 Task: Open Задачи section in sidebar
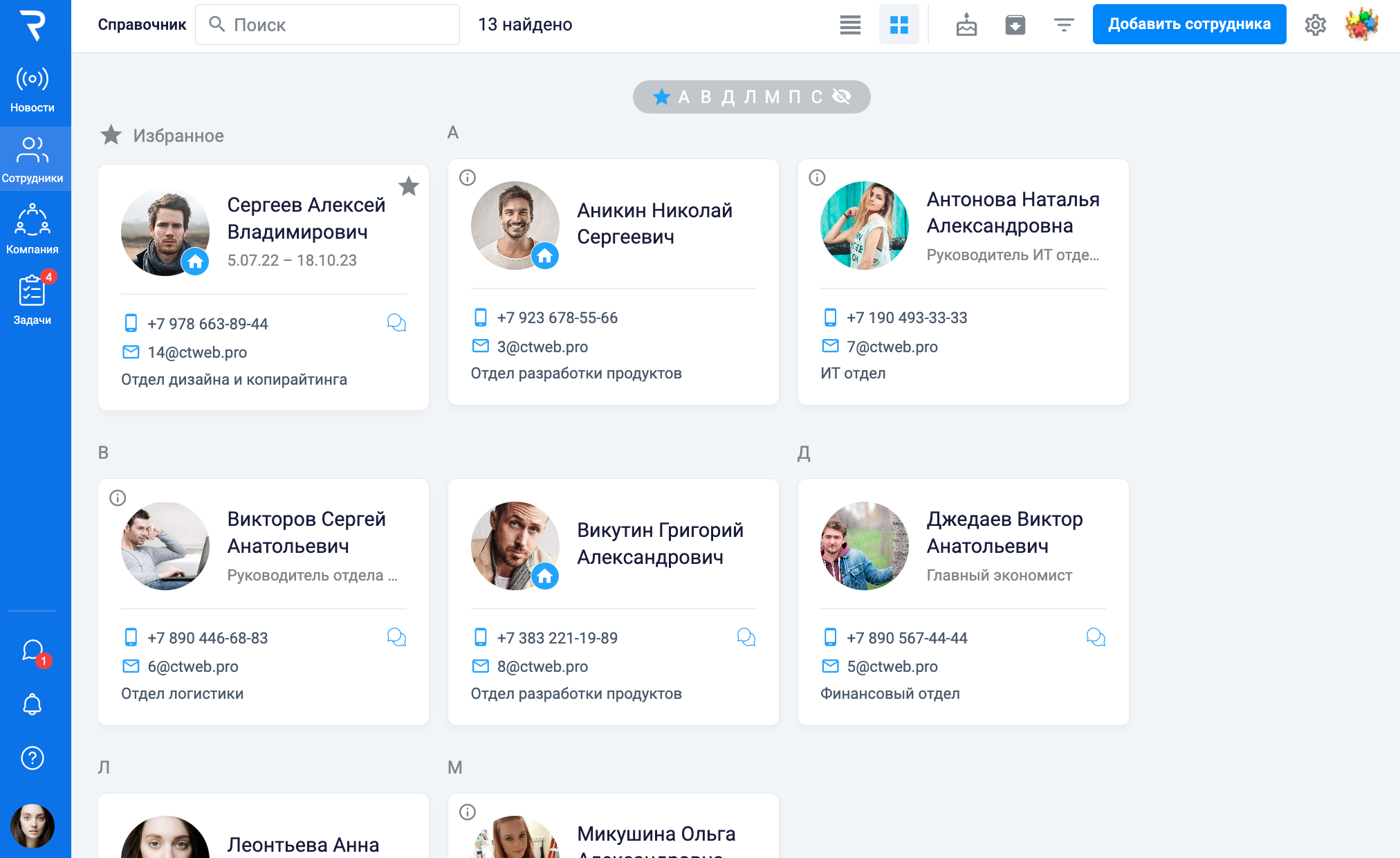33,301
